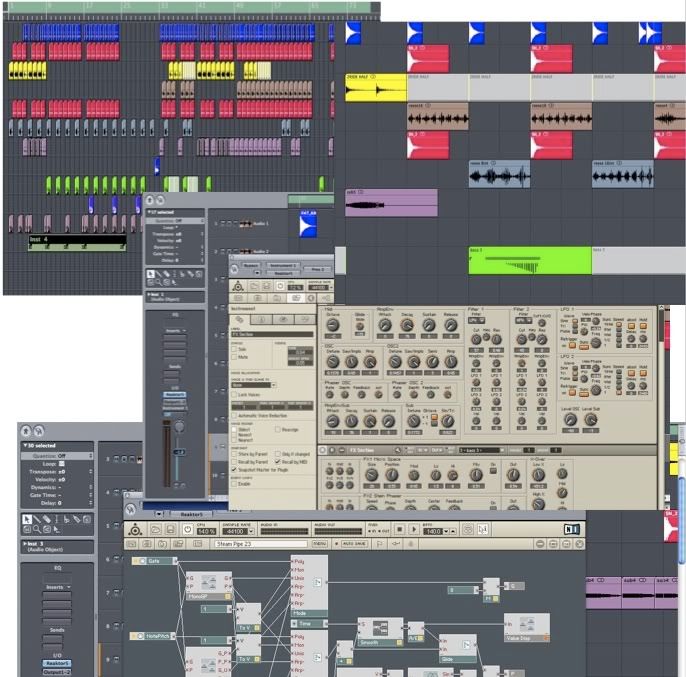686x677 pixels.
Task: Uncheck the Recall by MIDI option
Action: click(277, 461)
